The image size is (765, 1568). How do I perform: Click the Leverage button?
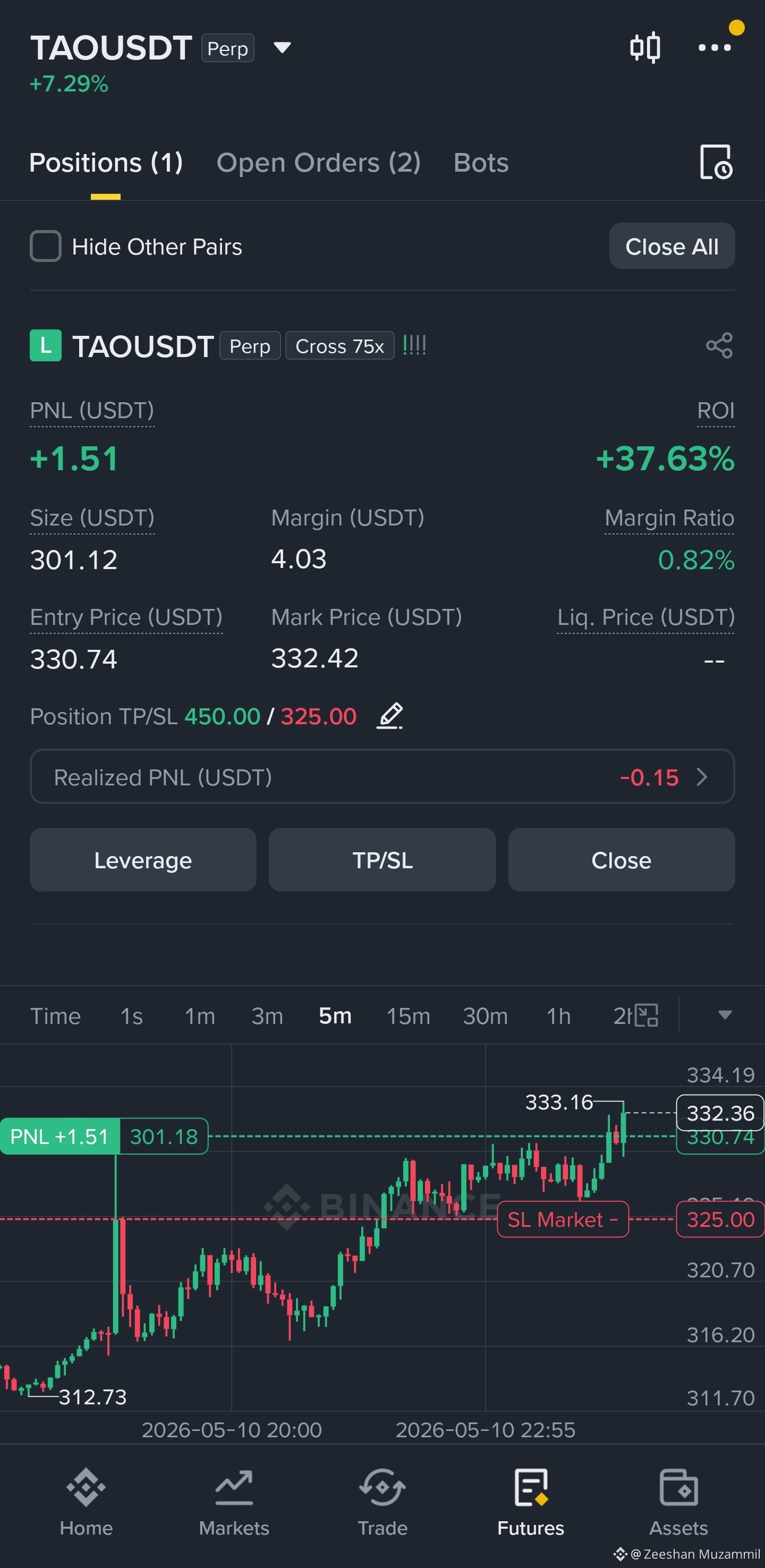(x=143, y=860)
